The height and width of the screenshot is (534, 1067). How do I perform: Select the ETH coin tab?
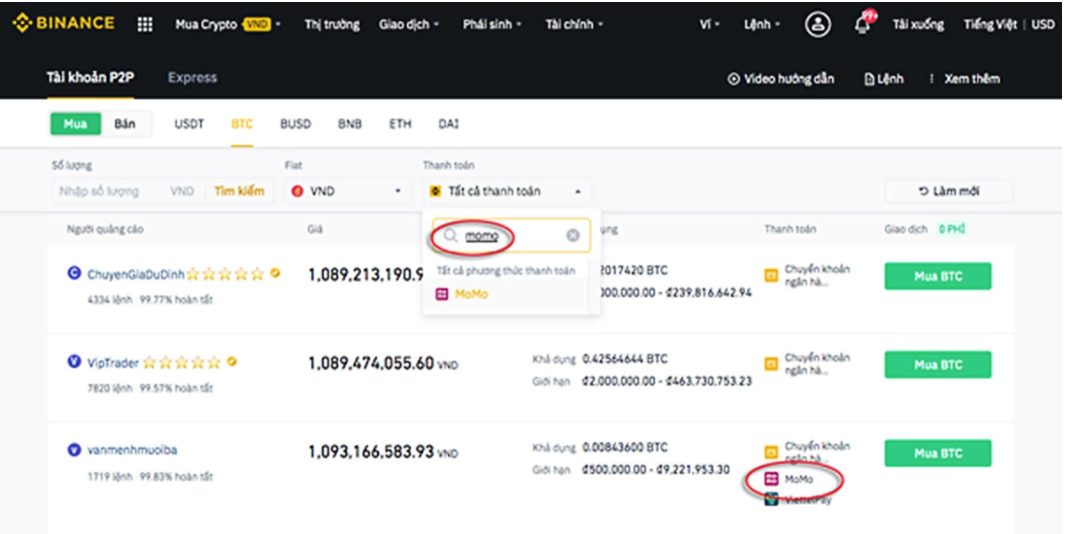click(400, 124)
